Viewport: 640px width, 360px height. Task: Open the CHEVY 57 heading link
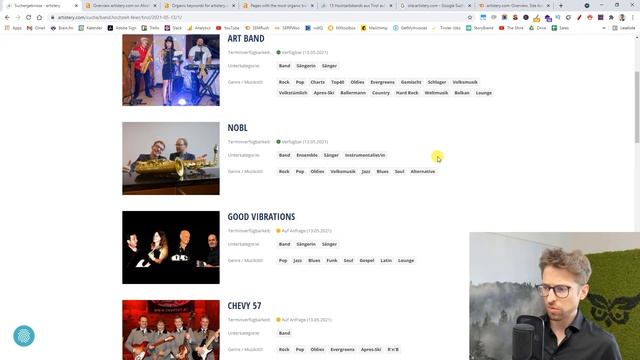click(x=244, y=306)
